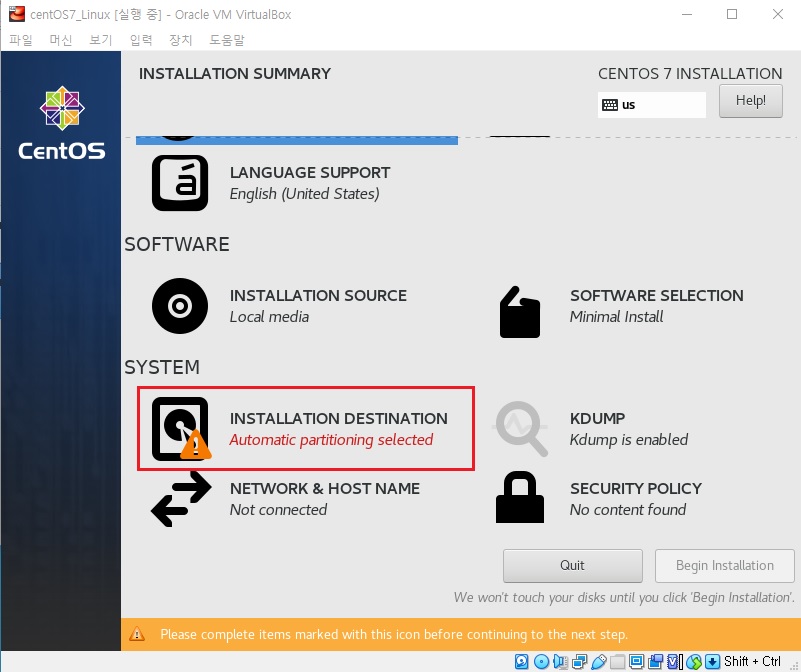The height and width of the screenshot is (672, 801).
Task: Click the display monitor icon in the status bar
Action: tap(636, 661)
